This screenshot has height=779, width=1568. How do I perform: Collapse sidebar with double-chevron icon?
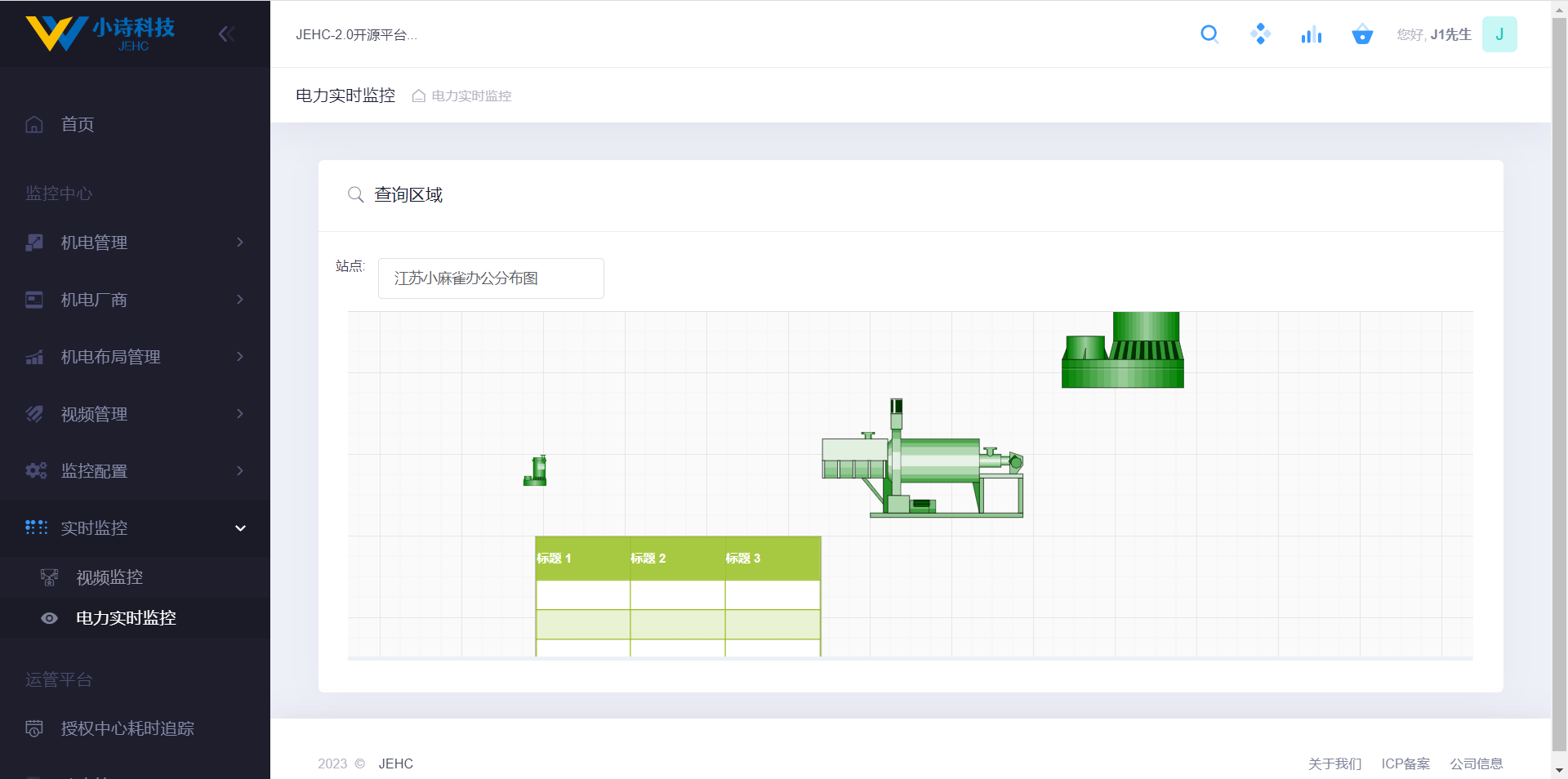[x=226, y=34]
